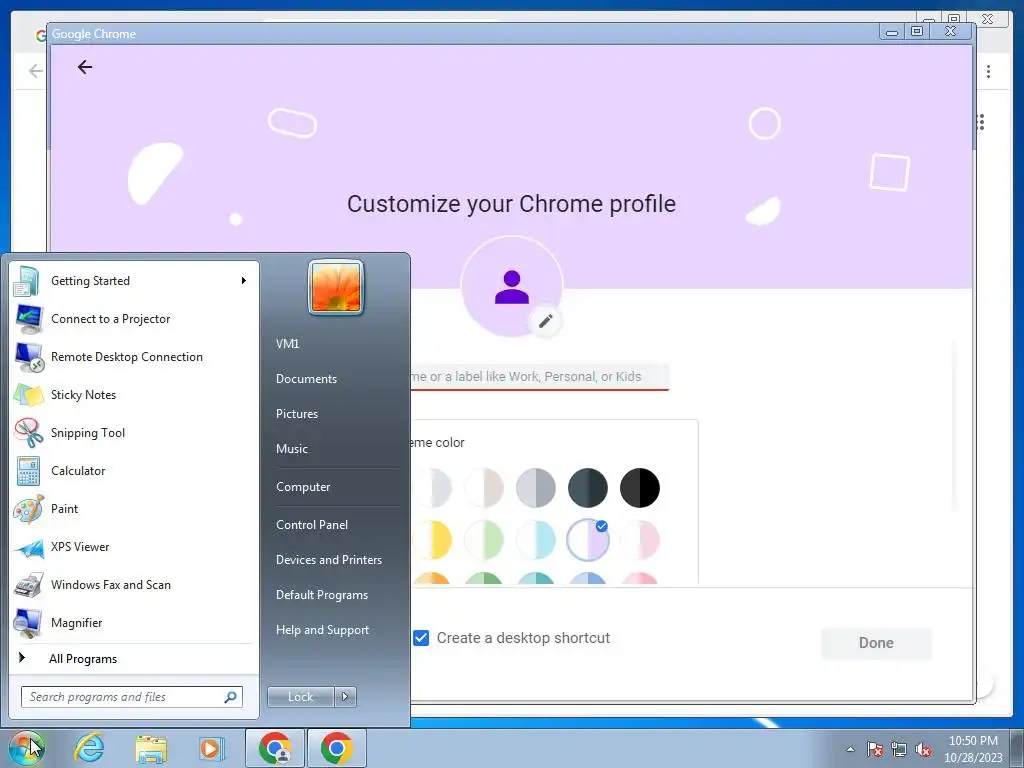Click the search magnifier in Start search box
This screenshot has width=1024, height=768.
pos(231,697)
